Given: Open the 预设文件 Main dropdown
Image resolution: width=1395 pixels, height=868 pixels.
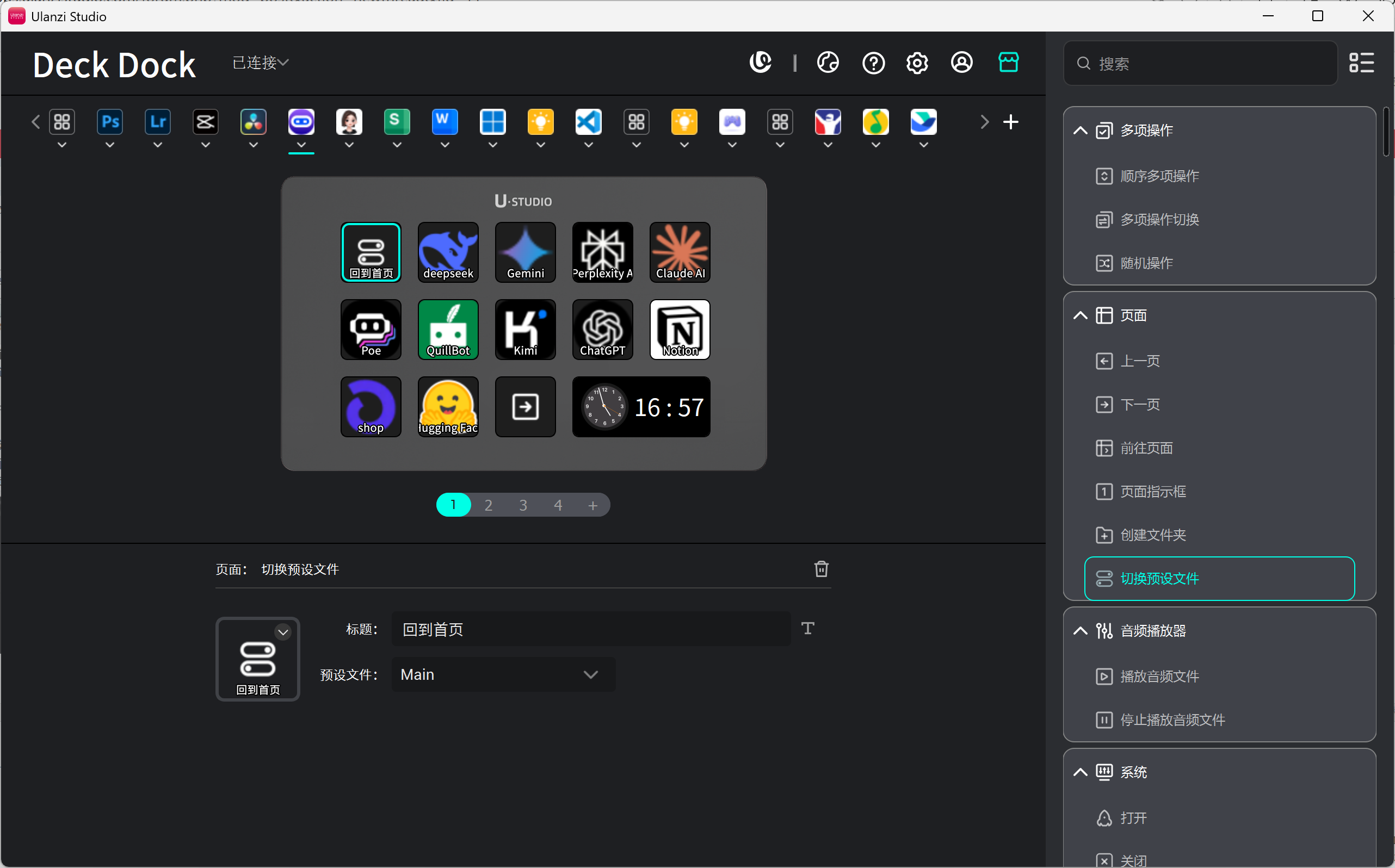Looking at the screenshot, I should point(503,674).
